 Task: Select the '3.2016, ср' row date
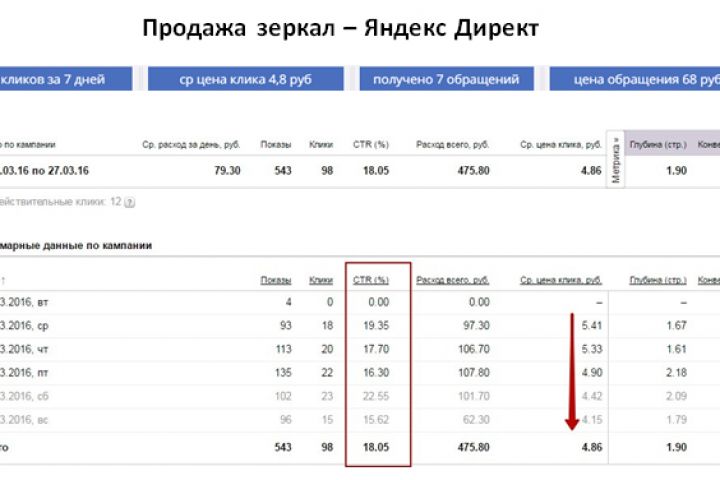click(x=24, y=326)
